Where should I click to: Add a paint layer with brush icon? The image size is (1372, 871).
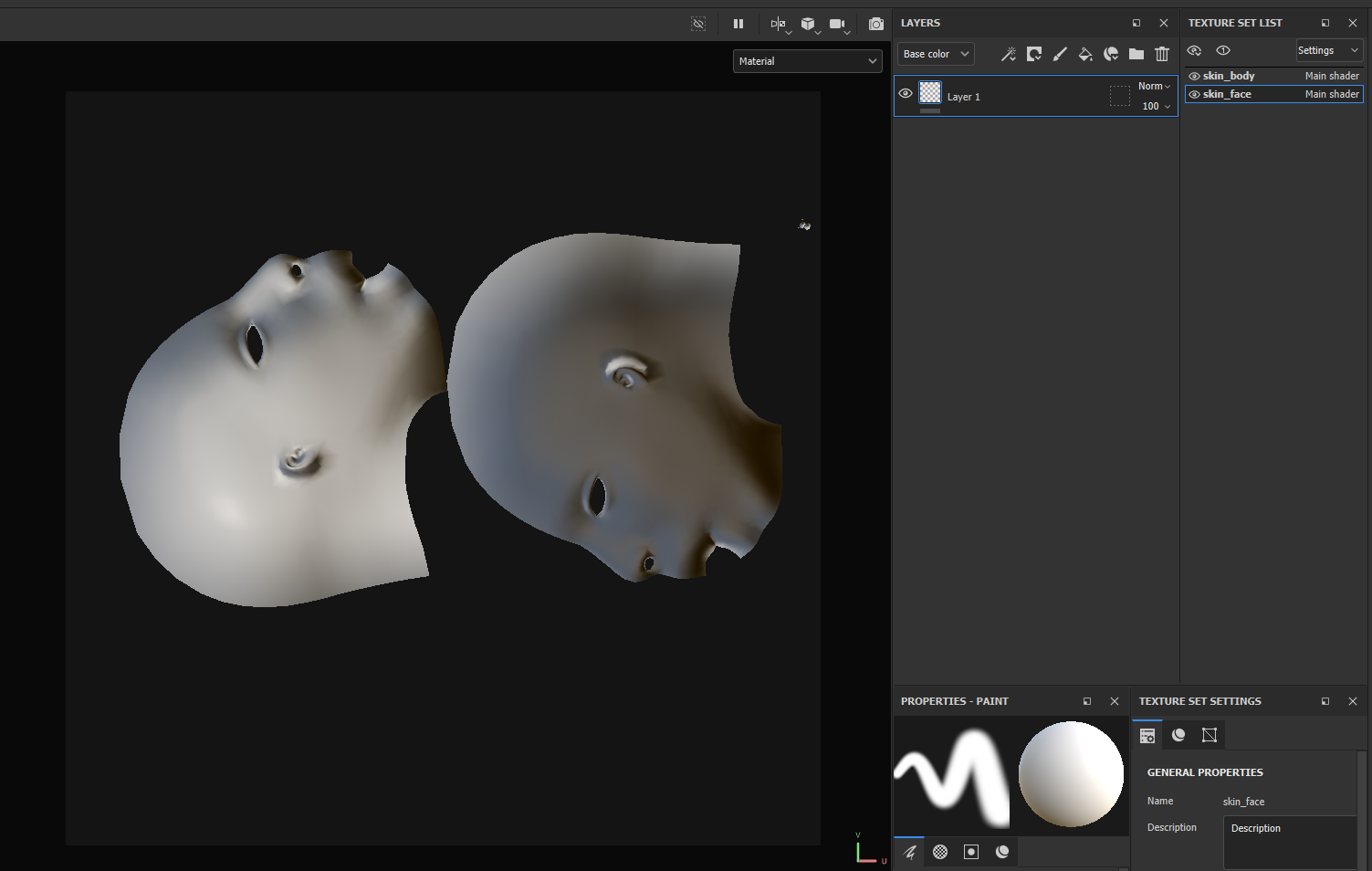coord(1060,55)
